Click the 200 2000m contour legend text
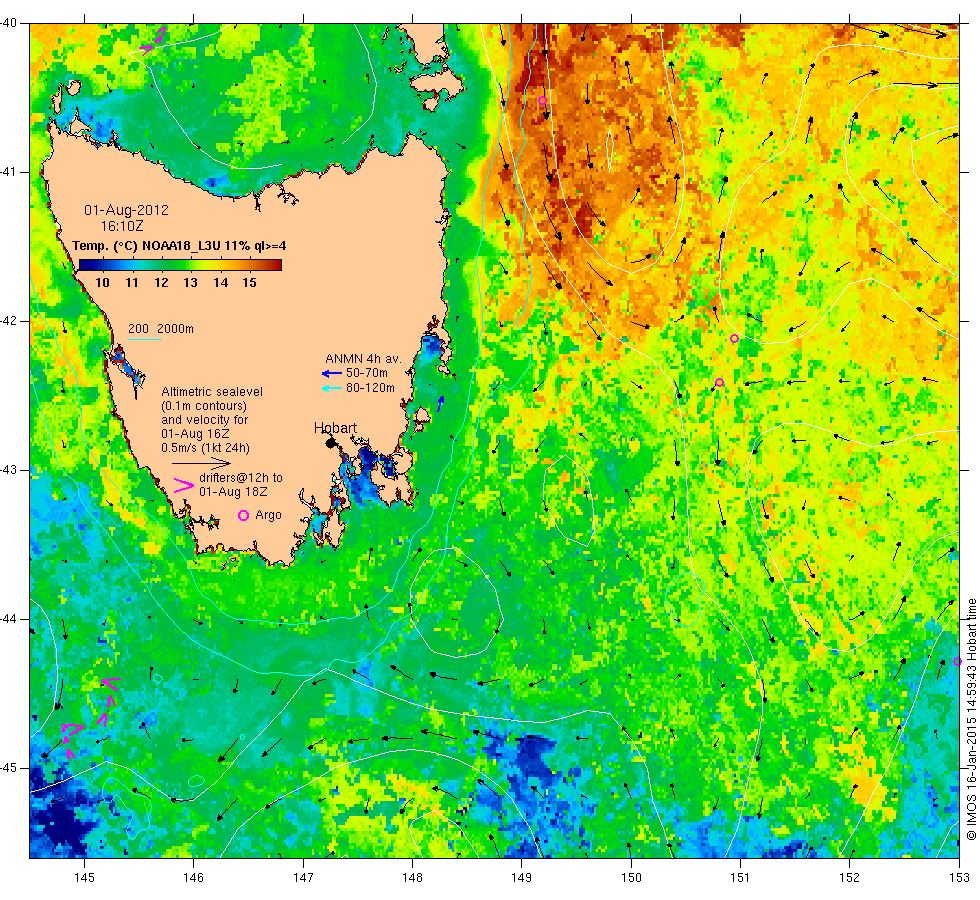 [161, 329]
